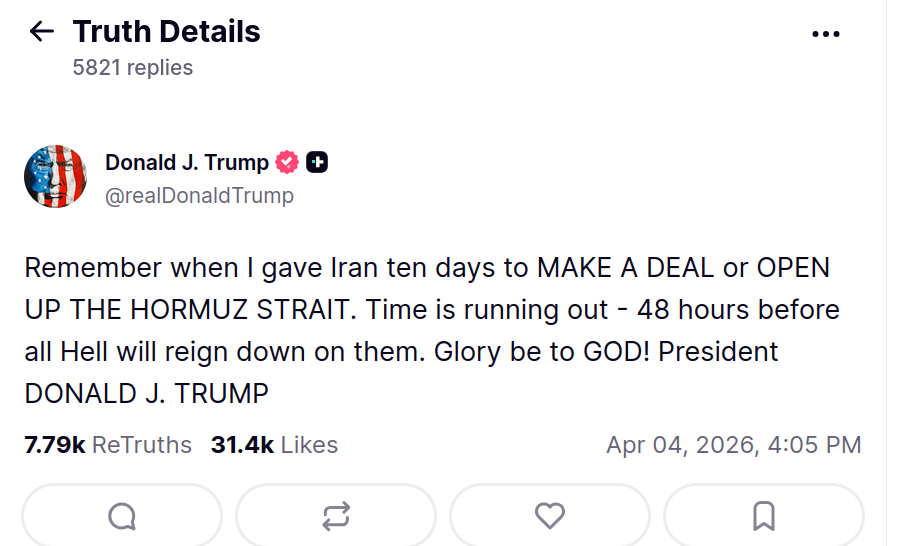Click the red verified checkmark badge

tap(287, 162)
